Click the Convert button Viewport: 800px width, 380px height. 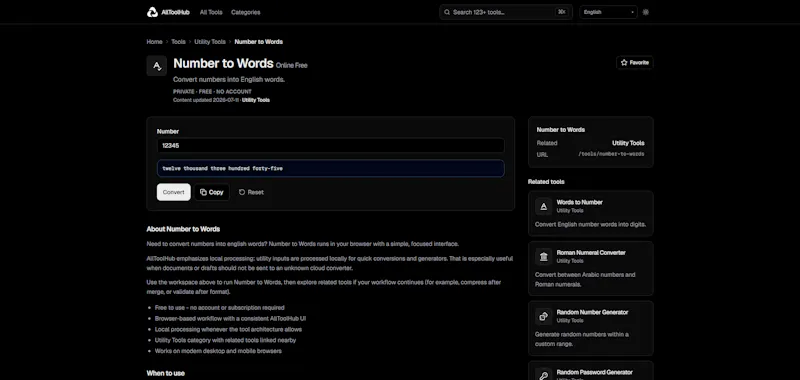173,192
